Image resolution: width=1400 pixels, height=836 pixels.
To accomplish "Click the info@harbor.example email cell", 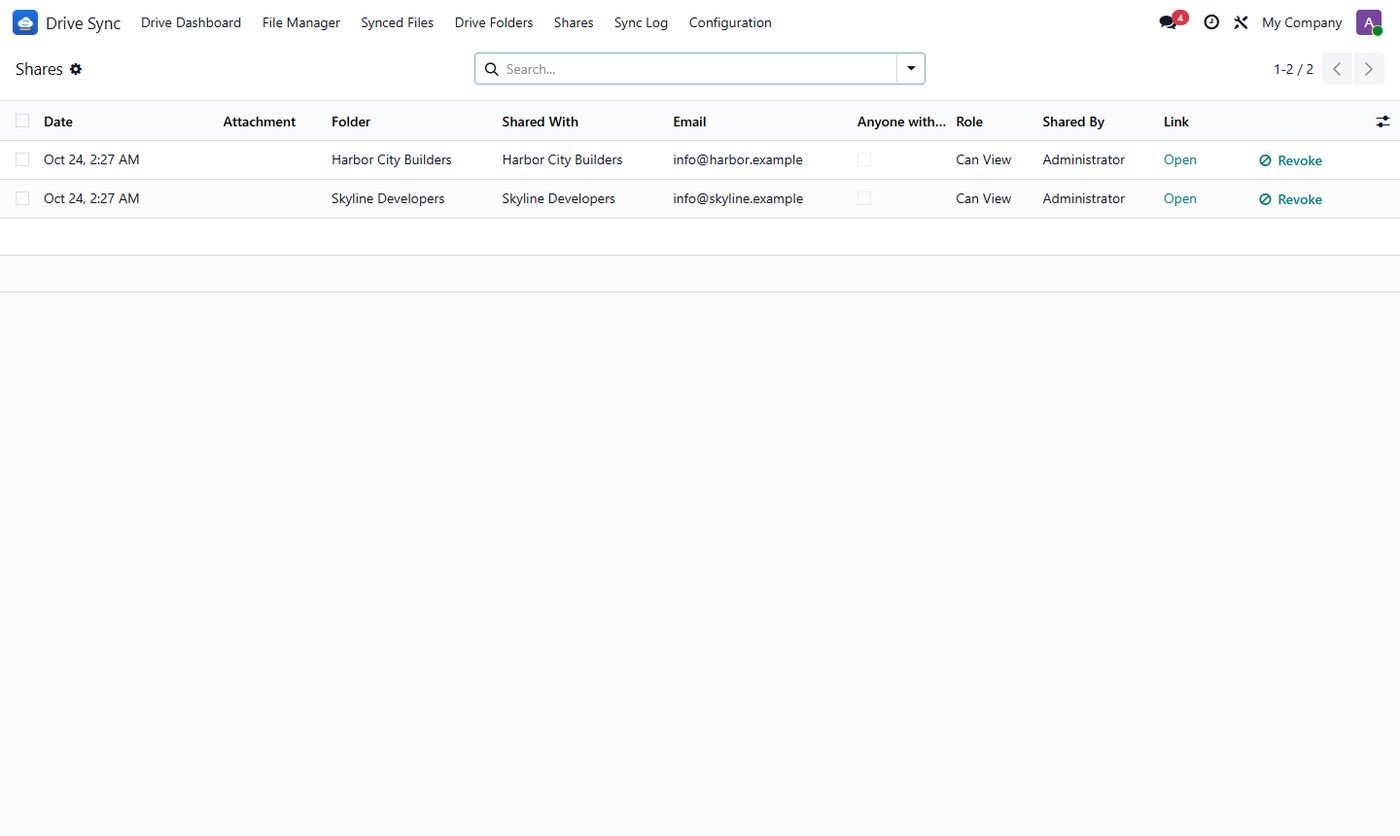I will (x=738, y=159).
